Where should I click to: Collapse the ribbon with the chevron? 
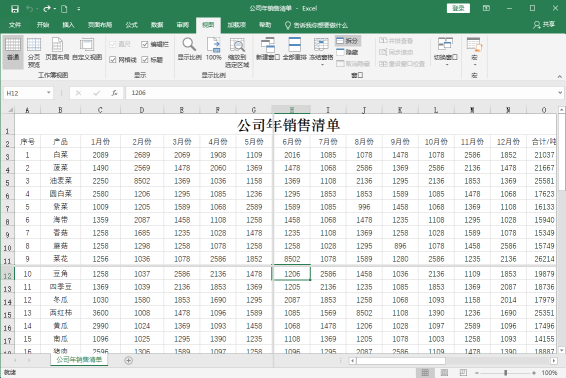point(560,76)
